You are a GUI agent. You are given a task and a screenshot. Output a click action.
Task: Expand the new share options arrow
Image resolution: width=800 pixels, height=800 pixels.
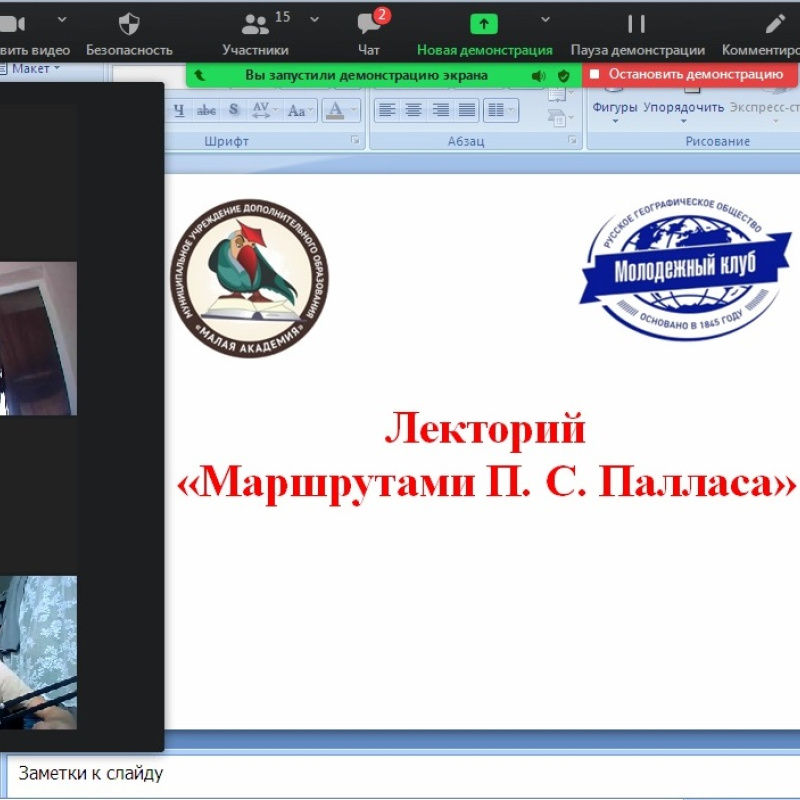pos(545,19)
